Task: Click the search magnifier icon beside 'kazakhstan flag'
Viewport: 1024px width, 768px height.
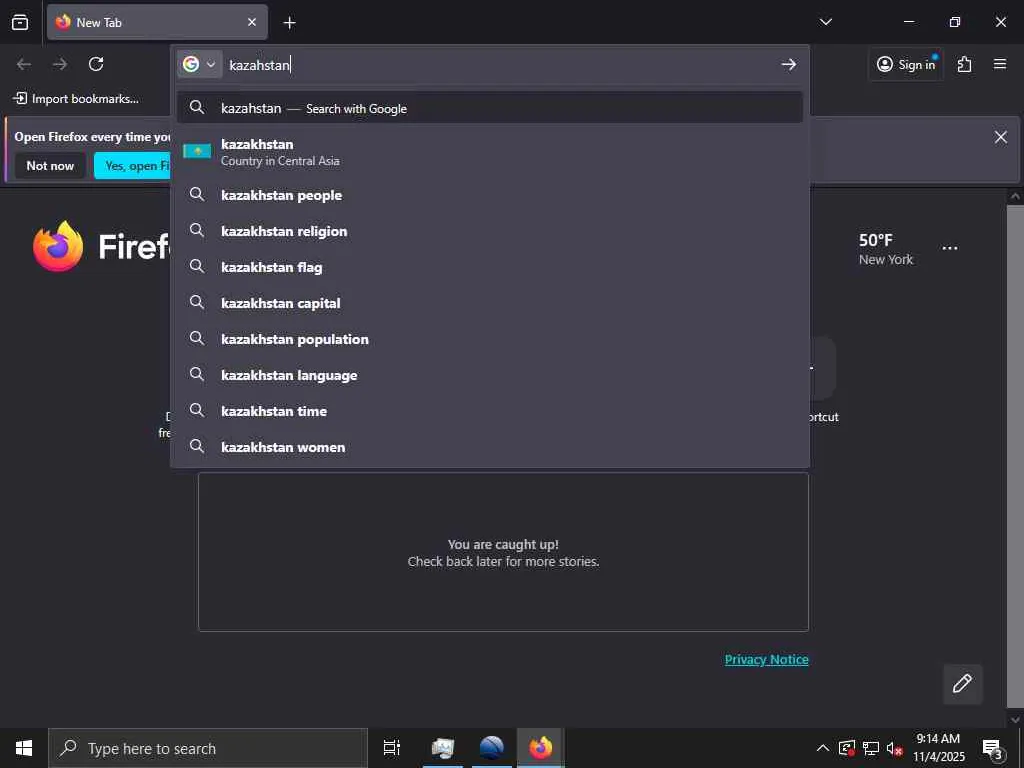Action: click(x=197, y=266)
